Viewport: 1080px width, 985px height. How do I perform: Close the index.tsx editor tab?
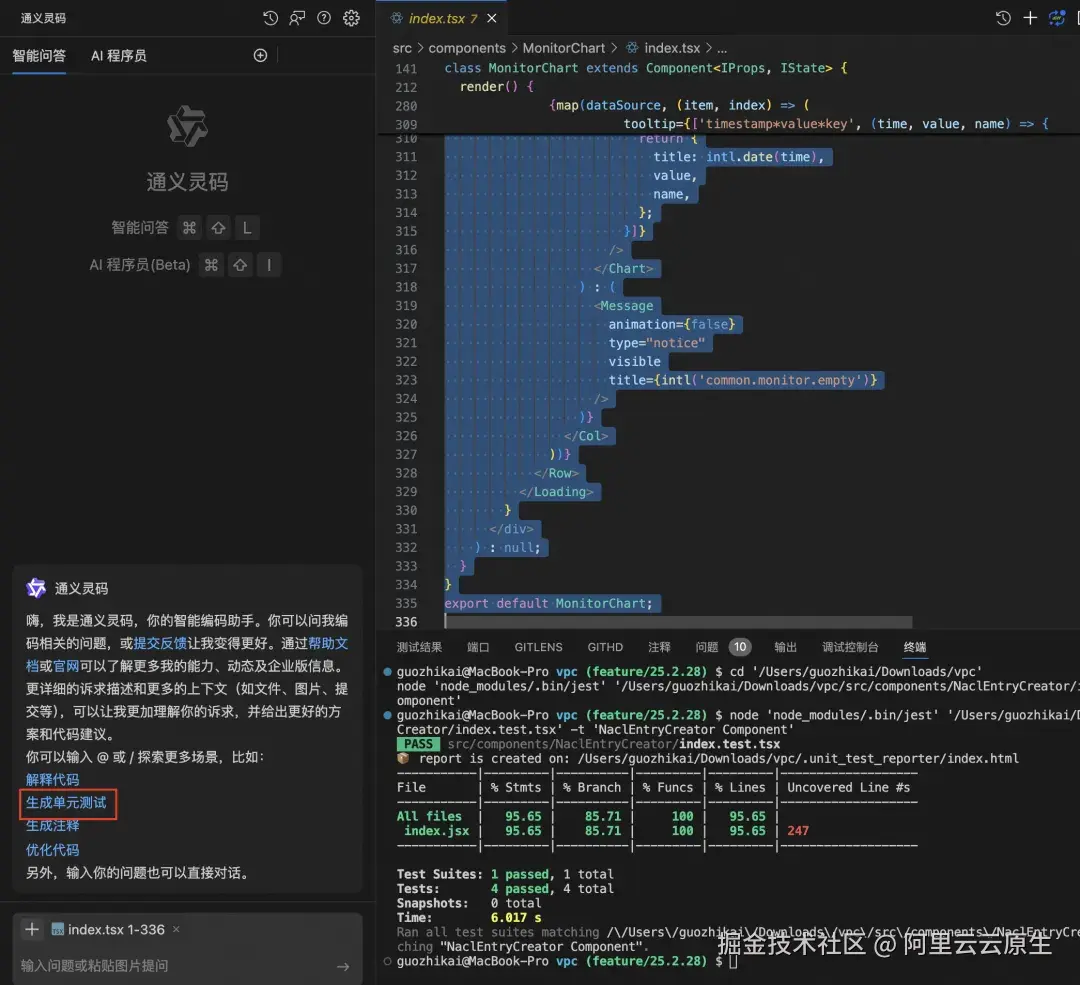tap(492, 19)
